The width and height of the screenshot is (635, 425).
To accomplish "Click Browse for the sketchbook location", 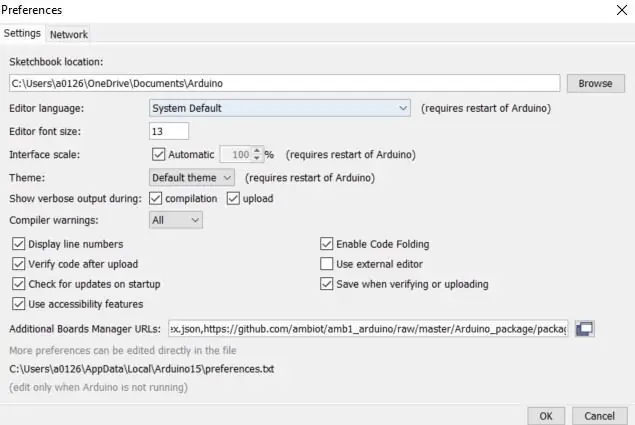I will (595, 83).
